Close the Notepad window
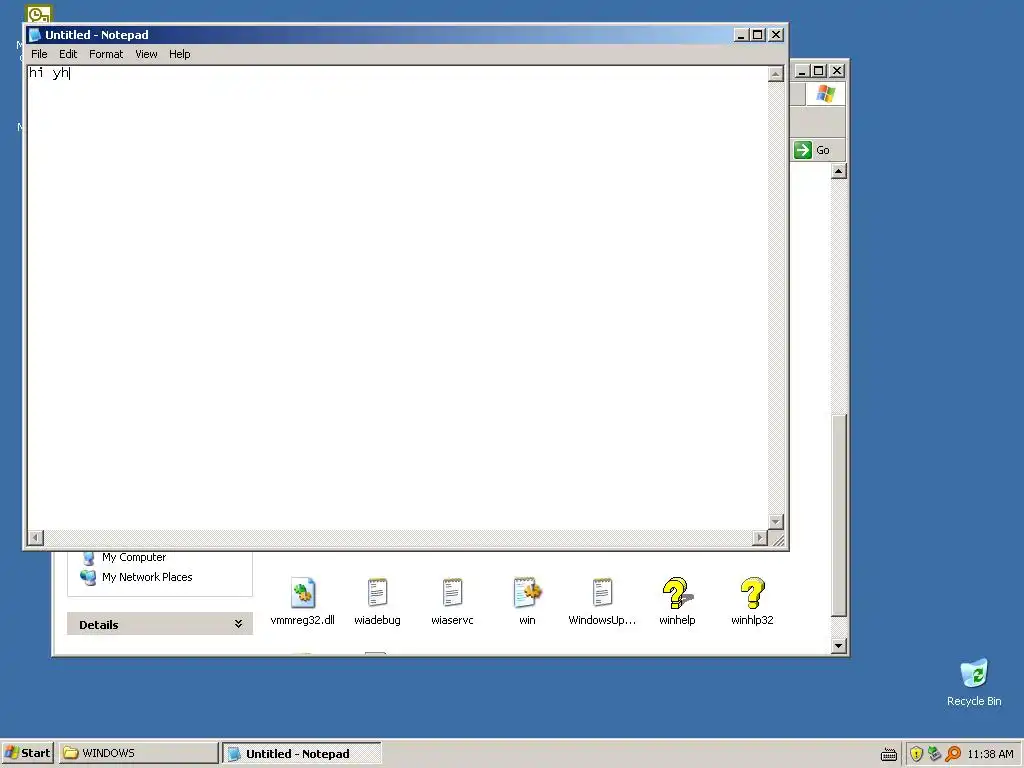The width and height of the screenshot is (1024, 768). point(776,35)
